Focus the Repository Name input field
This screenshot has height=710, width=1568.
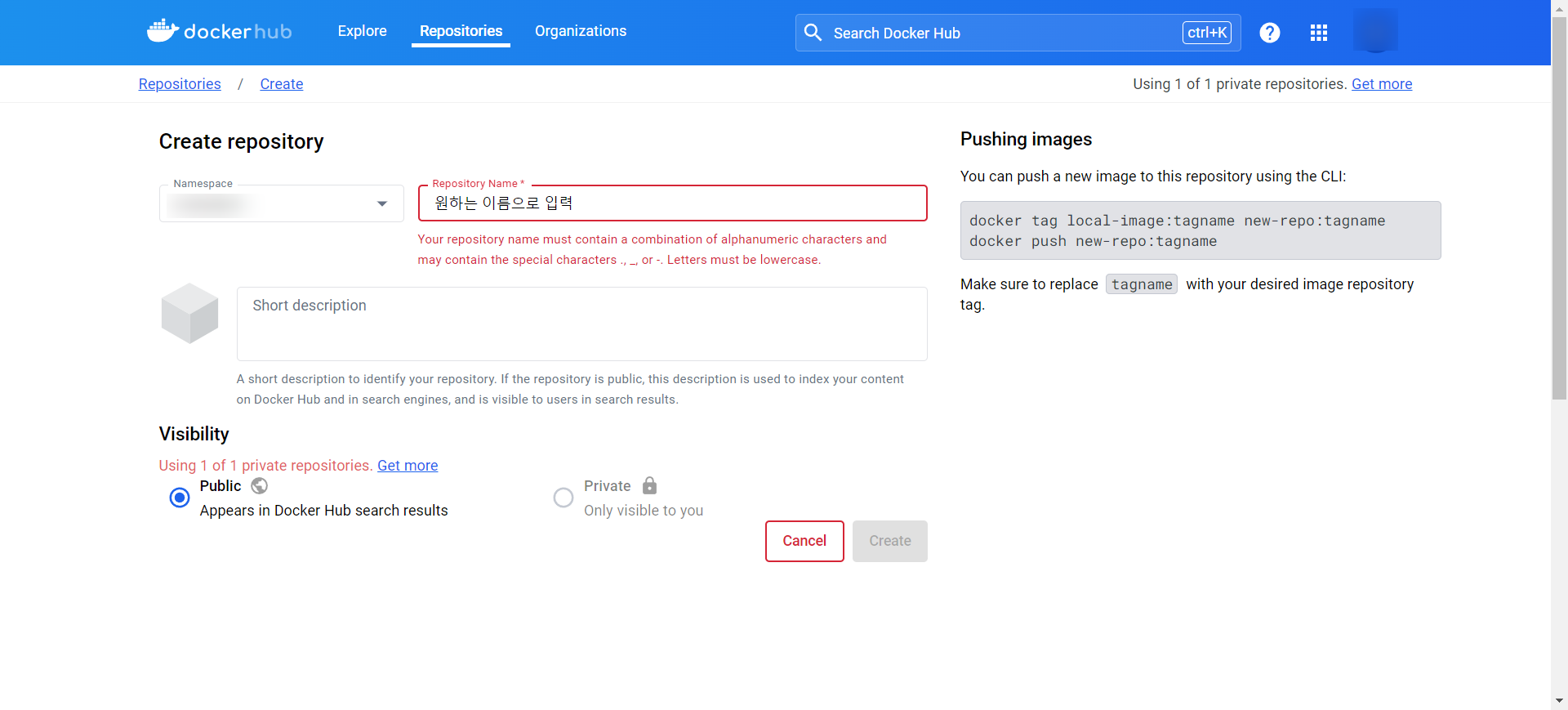point(673,203)
